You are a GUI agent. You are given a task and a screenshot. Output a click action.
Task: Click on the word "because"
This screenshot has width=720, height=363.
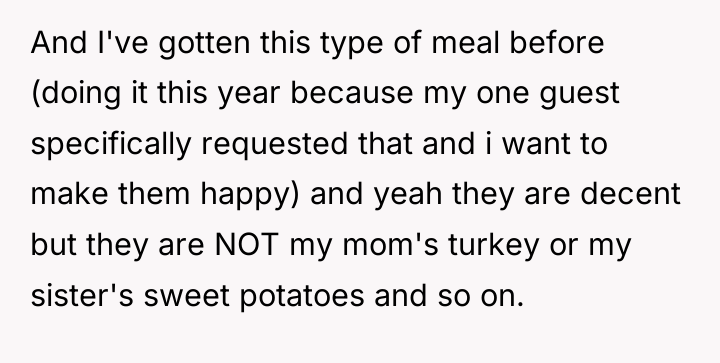[352, 93]
